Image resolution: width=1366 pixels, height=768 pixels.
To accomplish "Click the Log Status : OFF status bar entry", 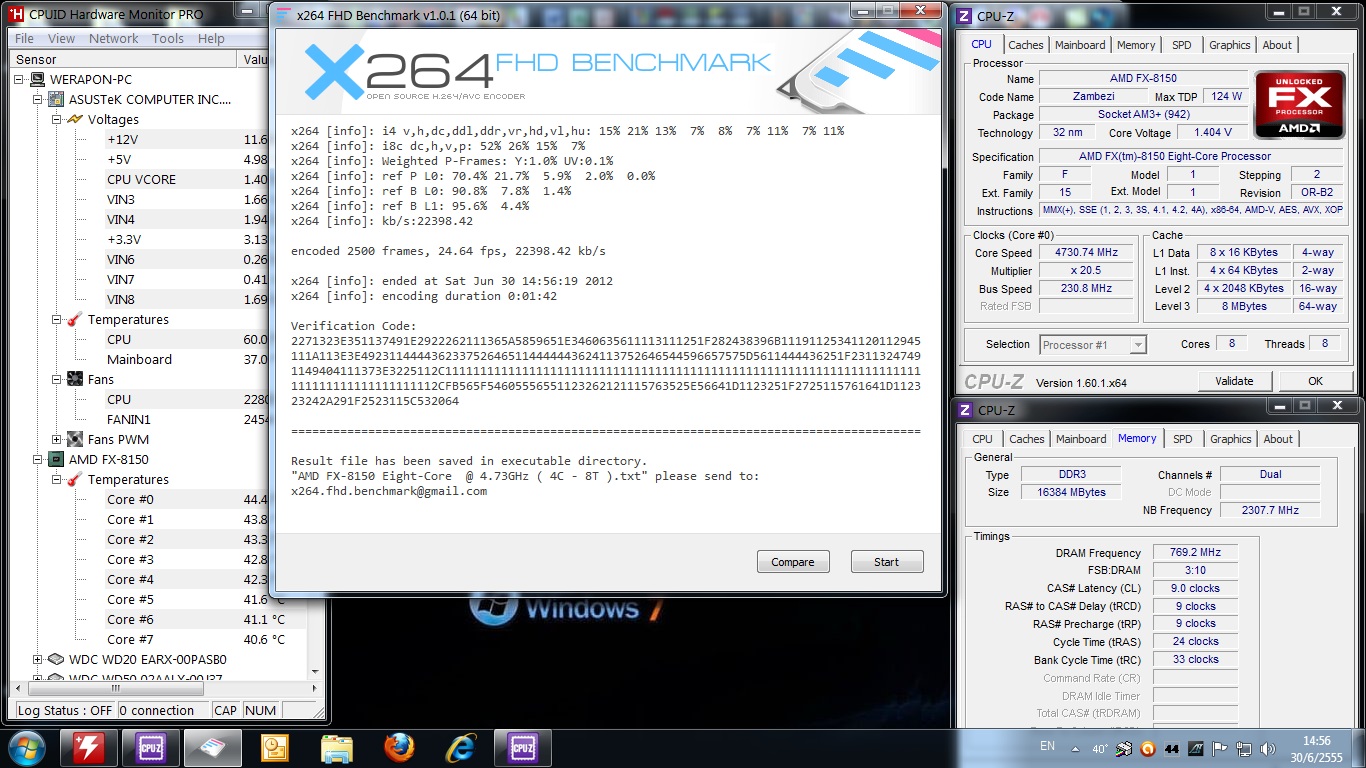I will pyautogui.click(x=65, y=711).
